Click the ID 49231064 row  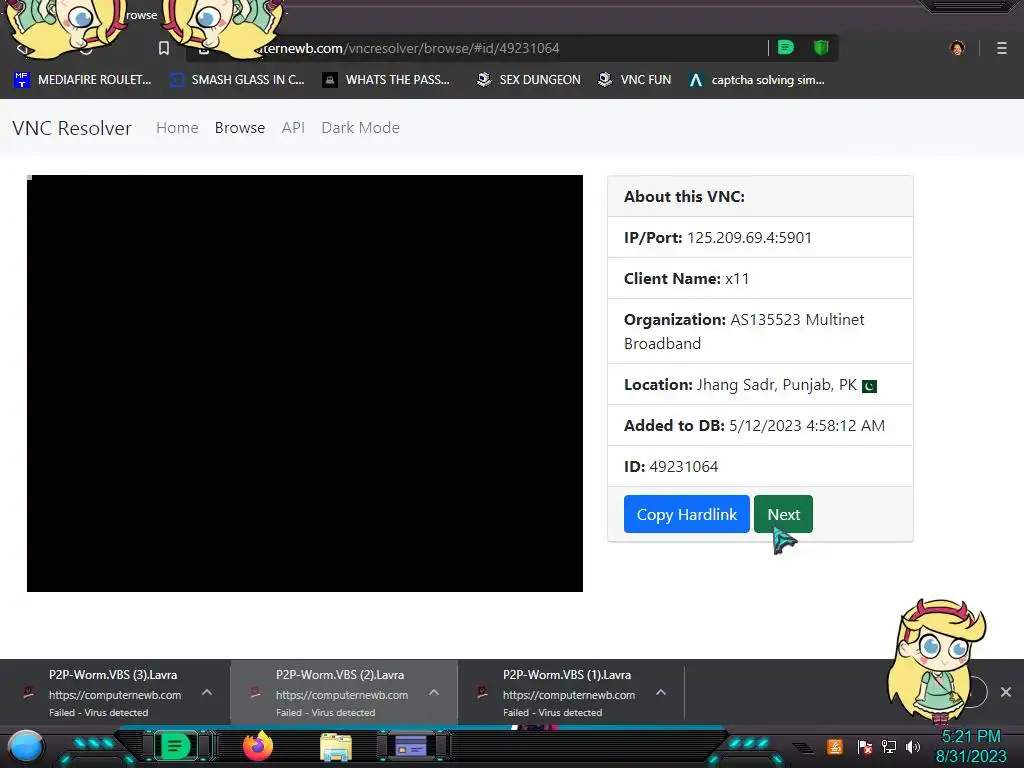pyautogui.click(x=760, y=467)
